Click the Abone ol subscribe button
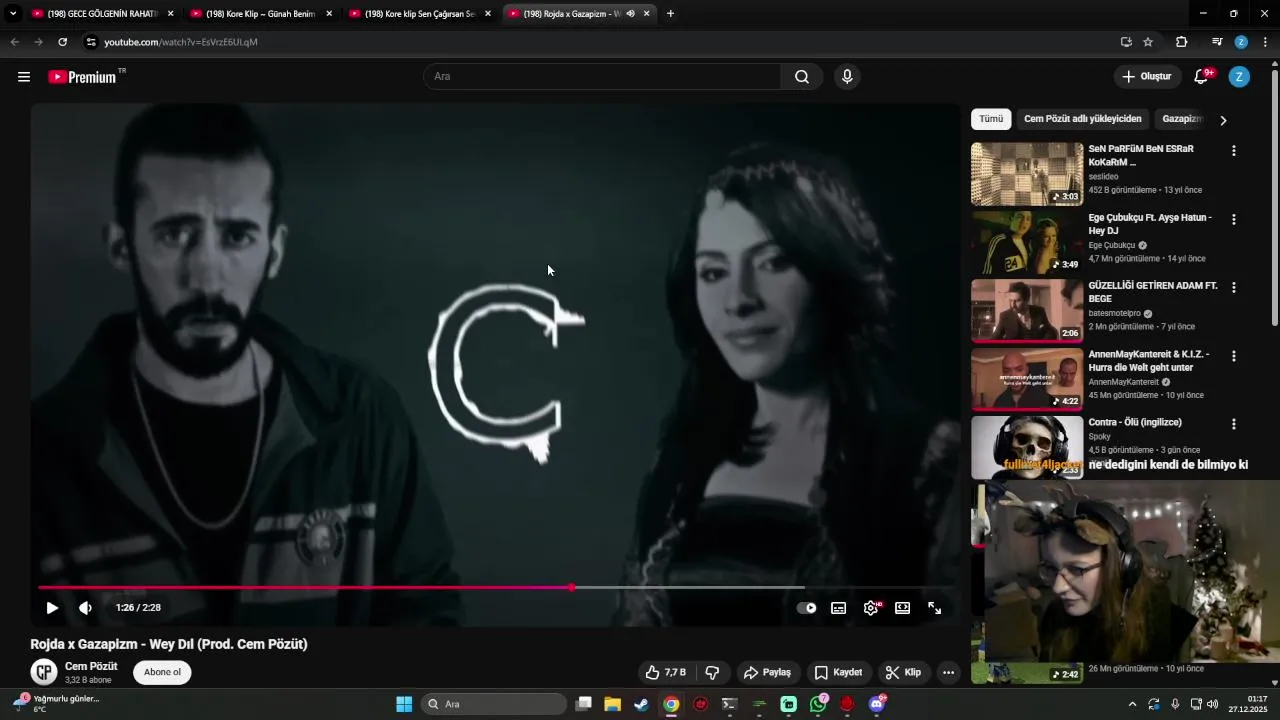Viewport: 1280px width, 720px height. coord(162,672)
